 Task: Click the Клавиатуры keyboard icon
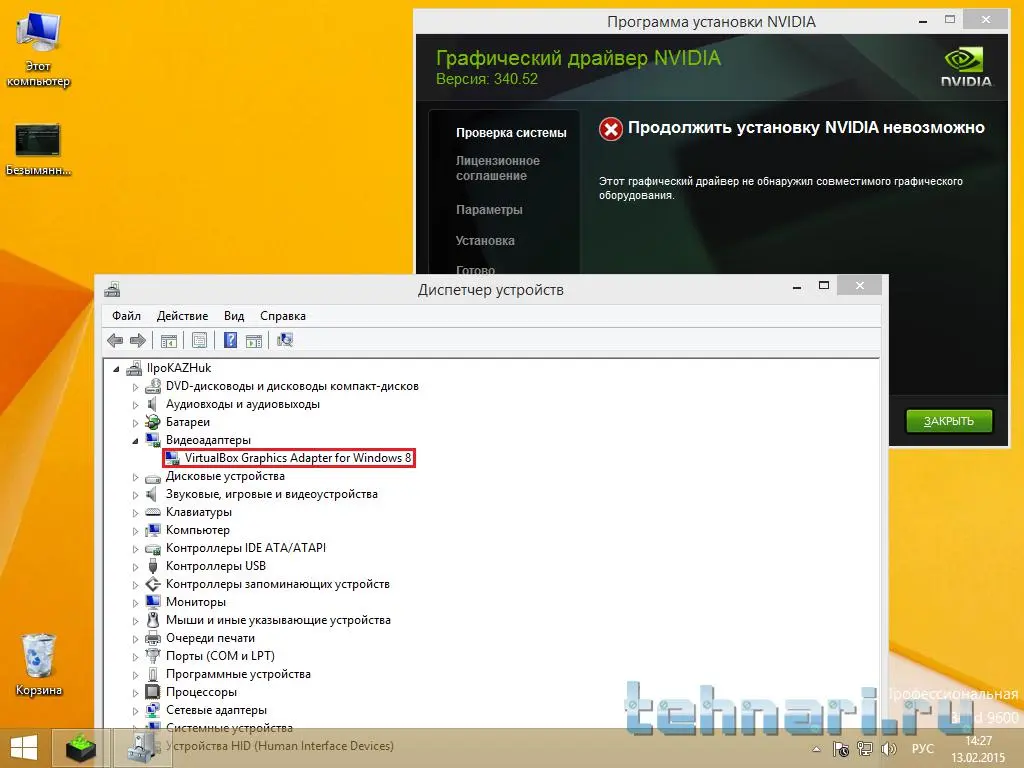[x=153, y=512]
